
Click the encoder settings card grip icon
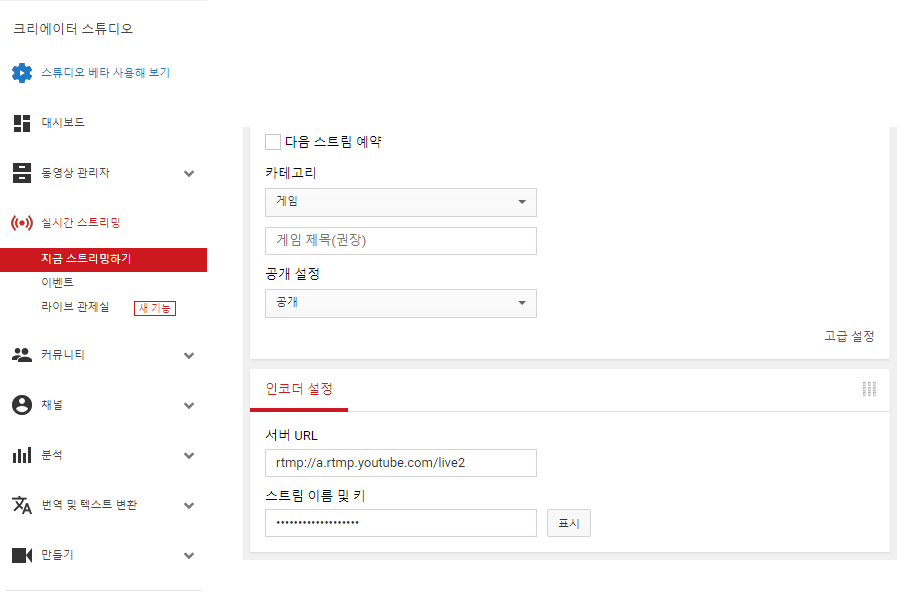coord(869,389)
